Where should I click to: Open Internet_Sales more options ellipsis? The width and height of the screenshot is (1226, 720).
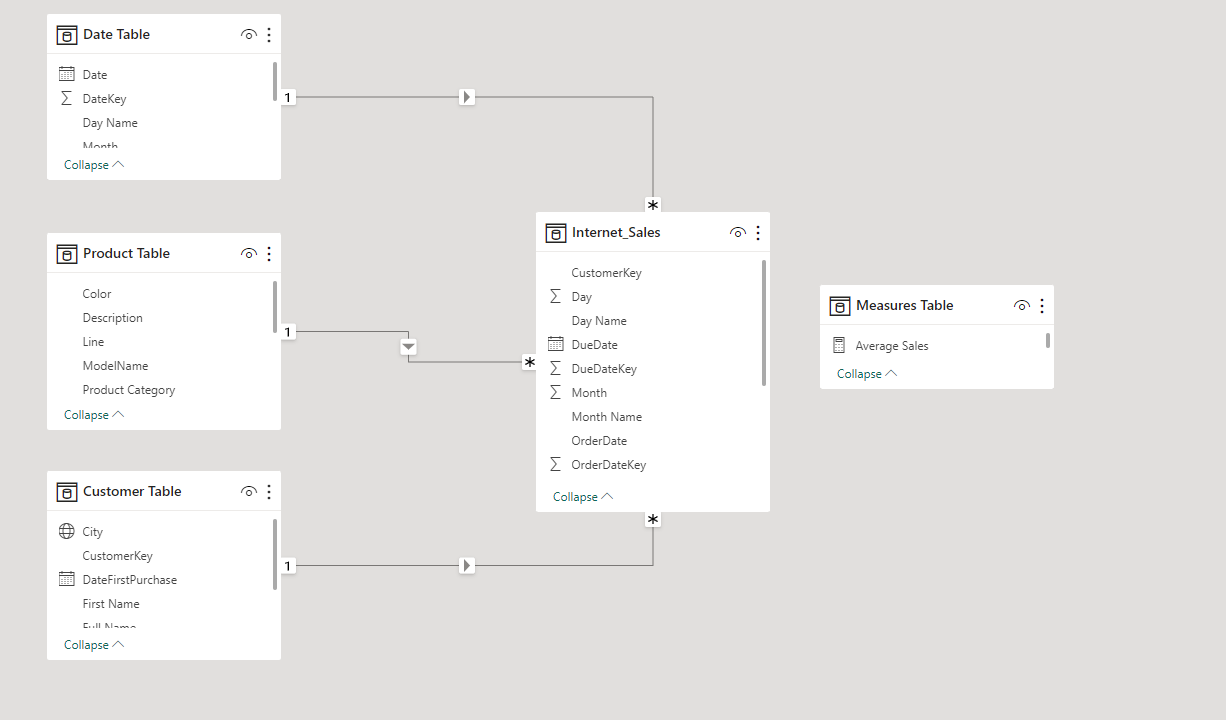tap(758, 233)
